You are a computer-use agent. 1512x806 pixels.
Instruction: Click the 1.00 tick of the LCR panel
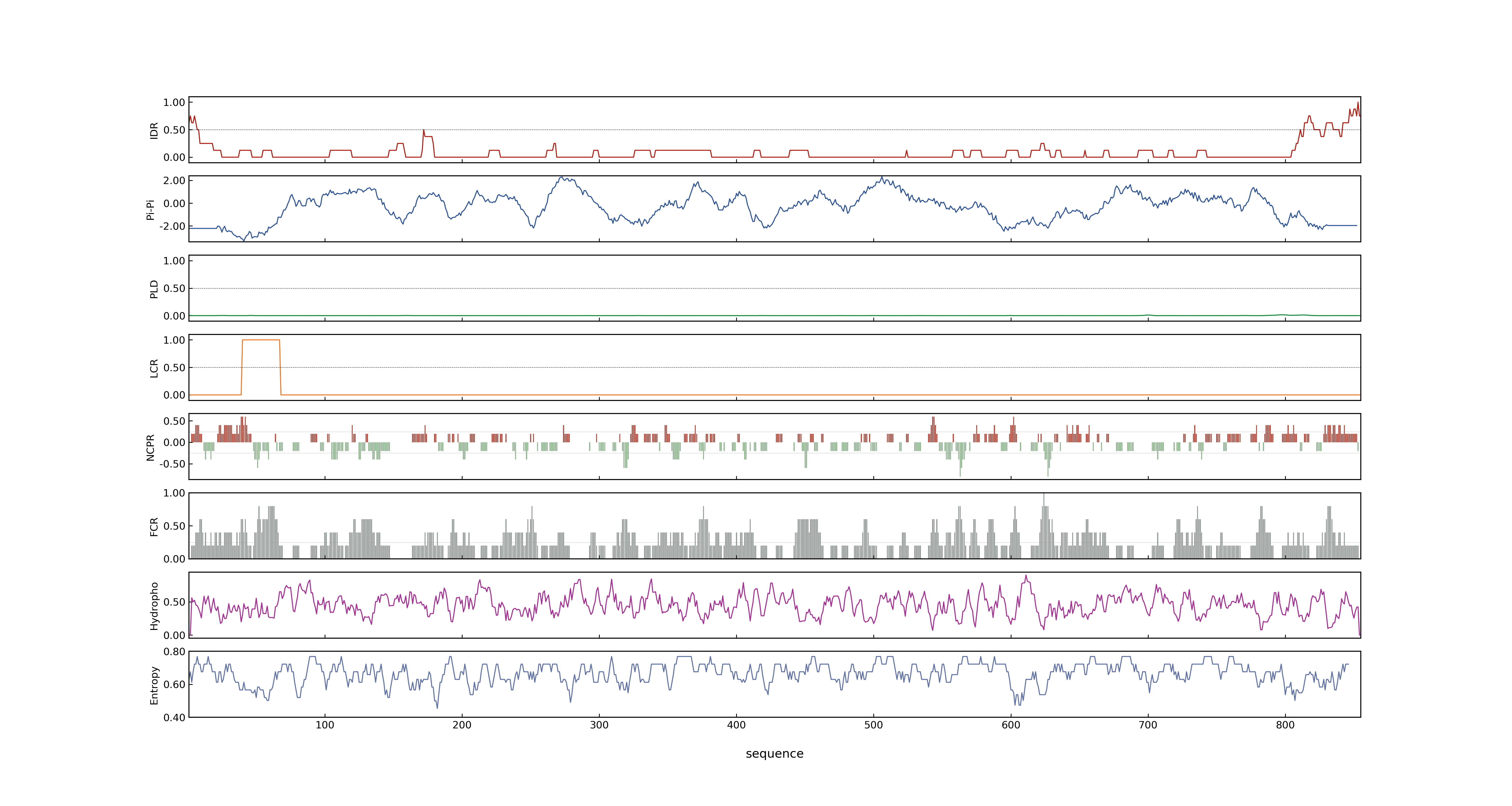[174, 340]
